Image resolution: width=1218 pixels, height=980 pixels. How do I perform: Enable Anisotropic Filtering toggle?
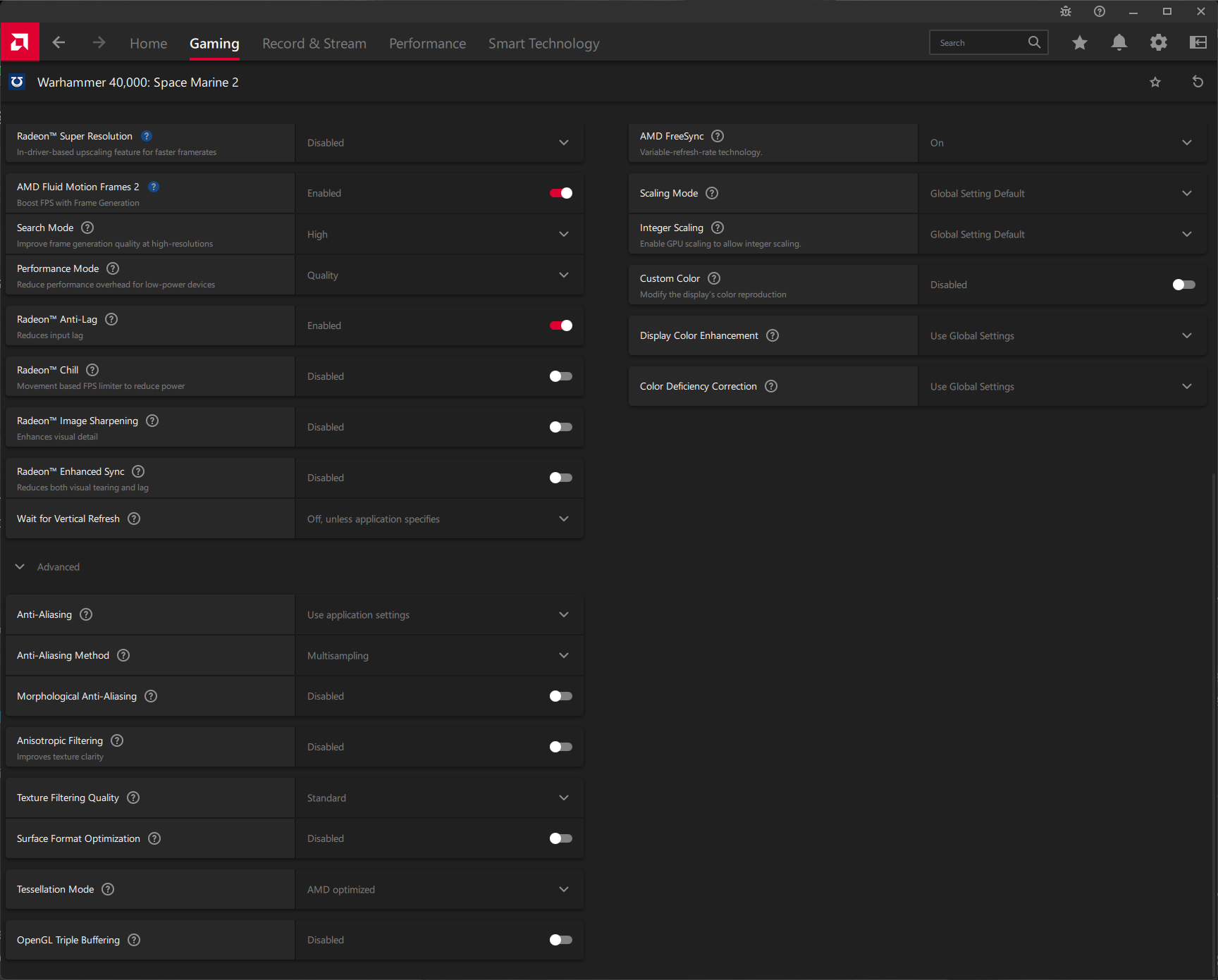pyautogui.click(x=561, y=747)
